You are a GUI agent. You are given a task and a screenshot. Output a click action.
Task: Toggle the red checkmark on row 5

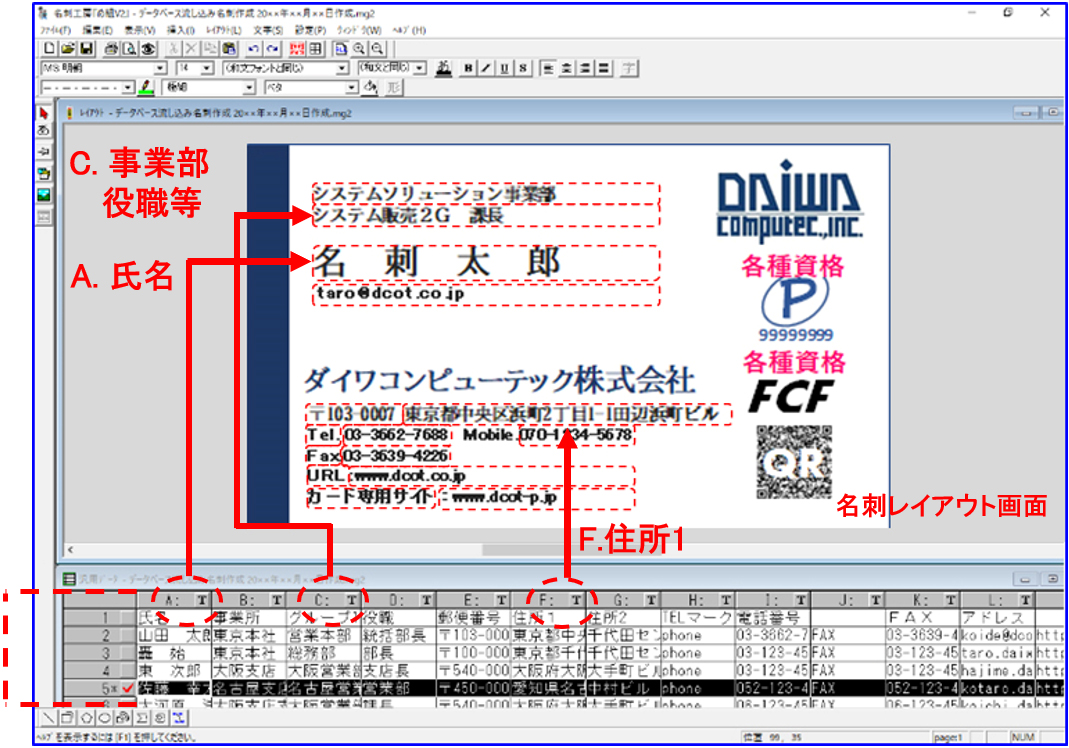click(x=127, y=689)
